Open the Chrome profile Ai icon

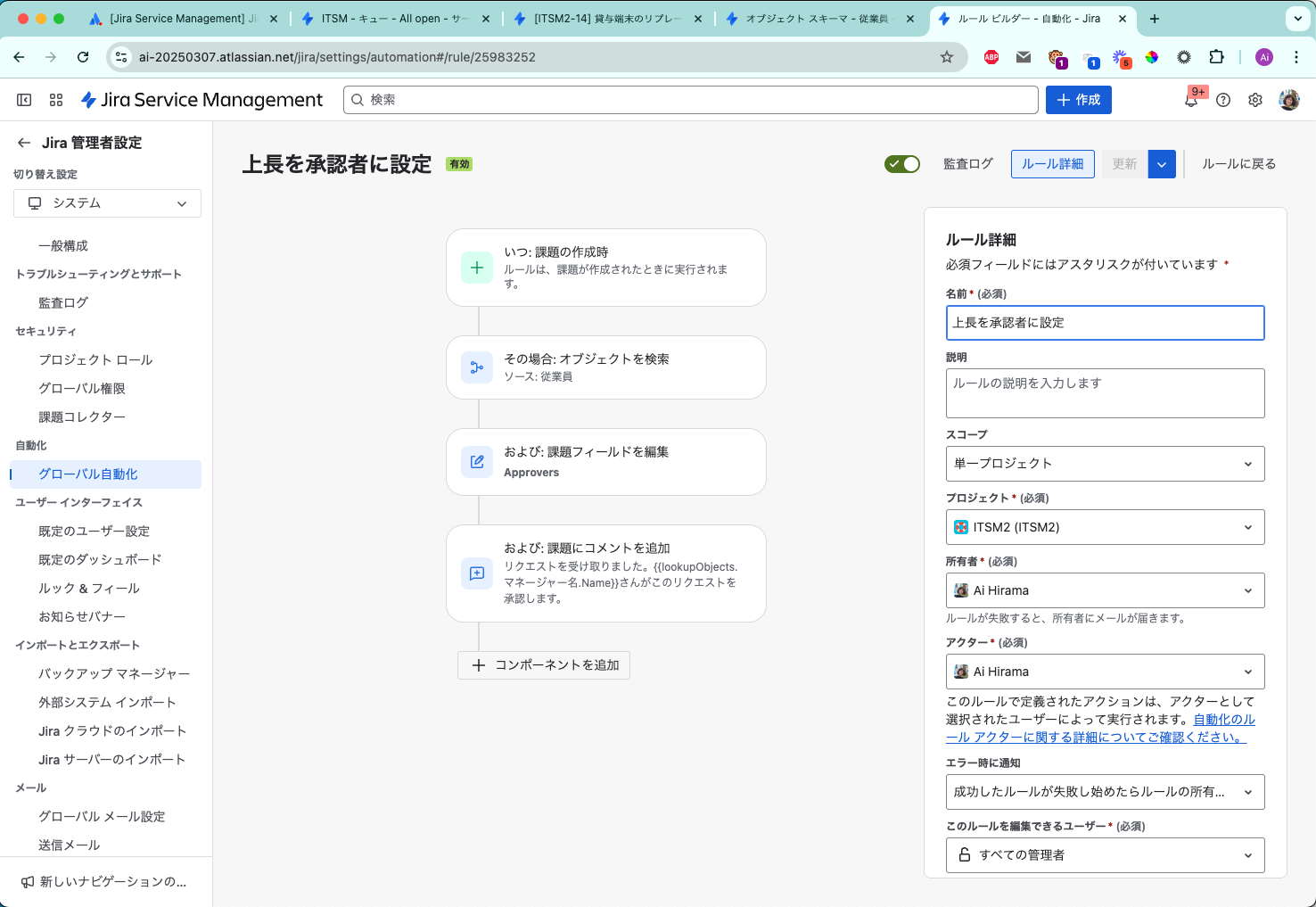click(x=1264, y=57)
